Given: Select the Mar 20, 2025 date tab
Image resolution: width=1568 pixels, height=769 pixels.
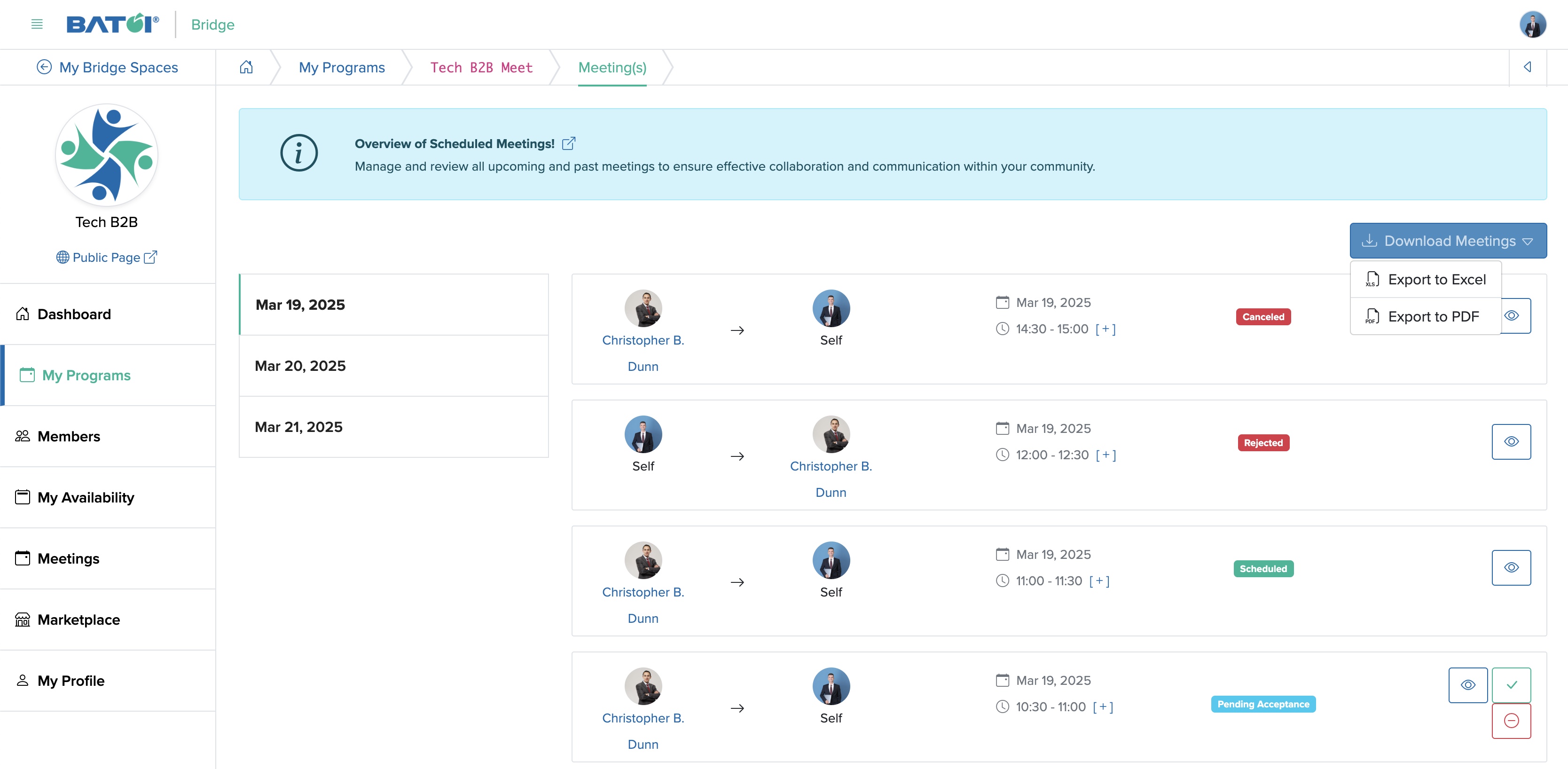Looking at the screenshot, I should tap(394, 366).
